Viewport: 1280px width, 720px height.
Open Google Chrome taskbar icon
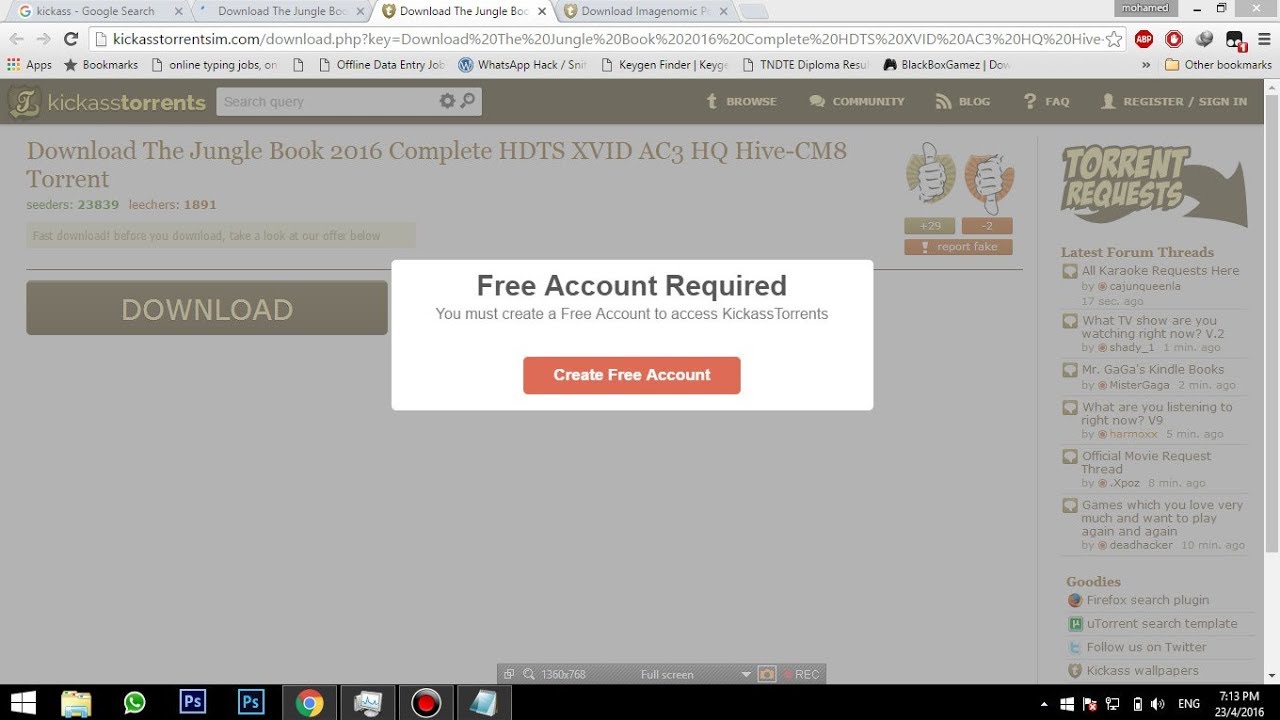(309, 703)
